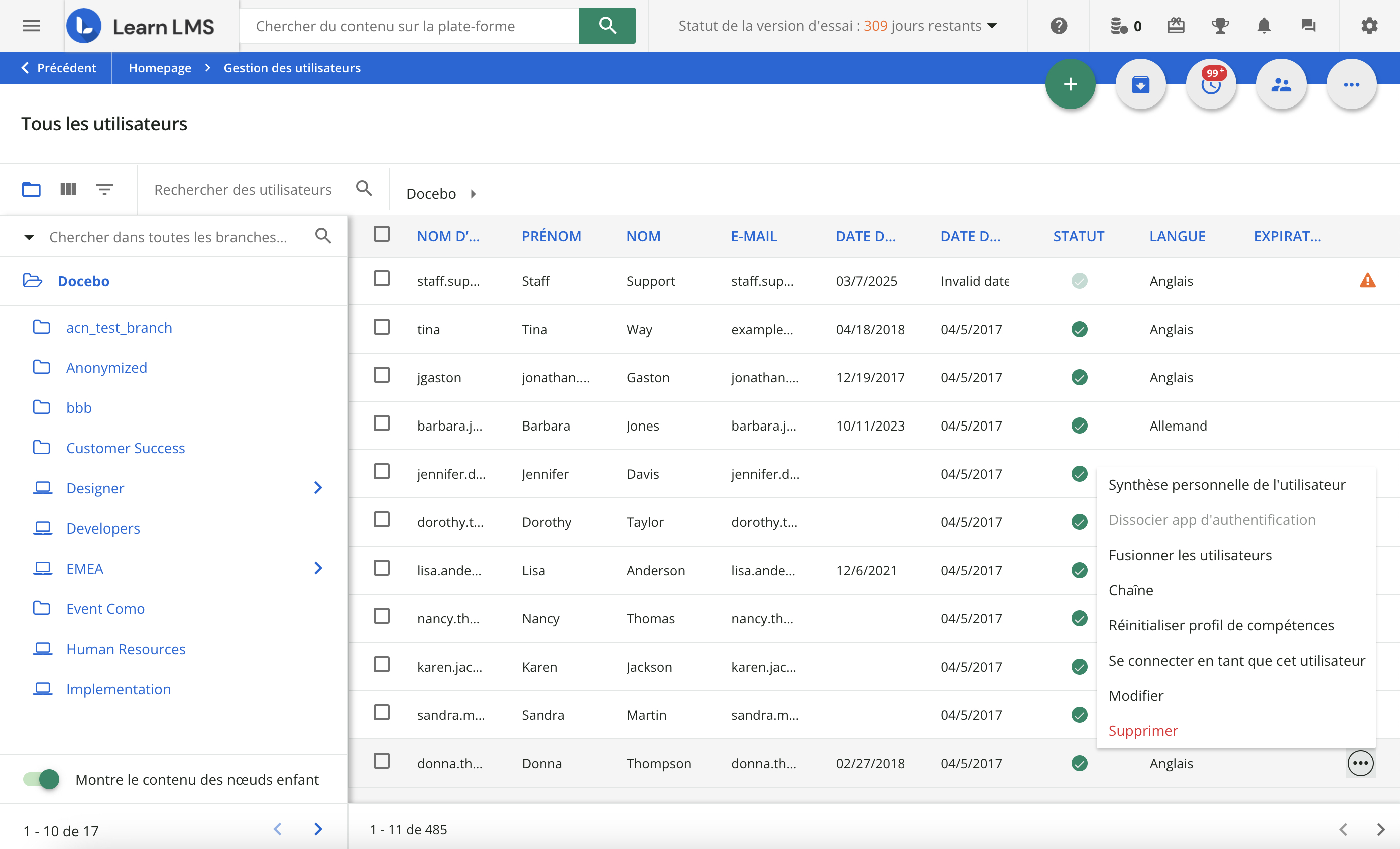
Task: Expand the Designer branch chevron
Action: [318, 488]
